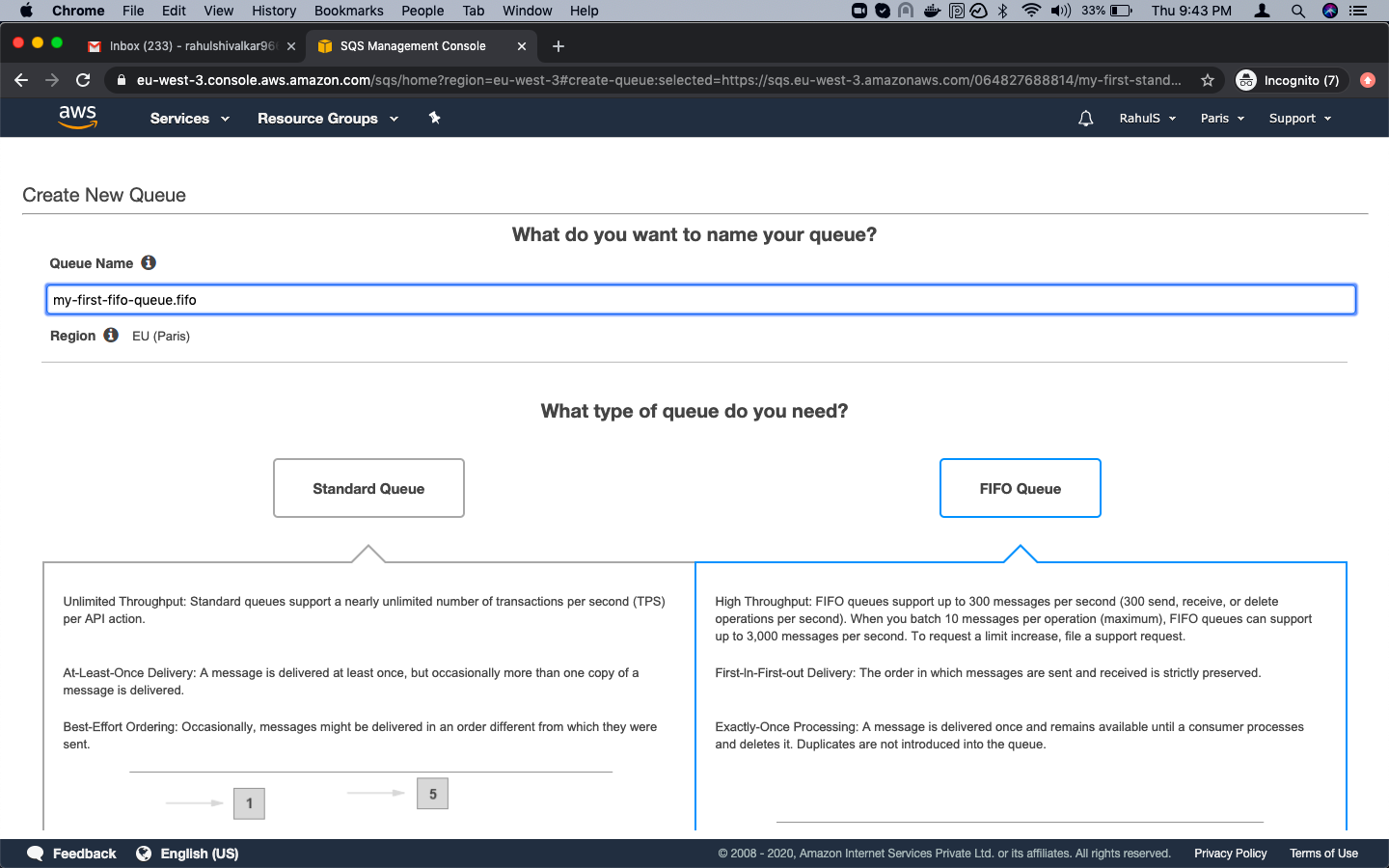This screenshot has height=868, width=1389.
Task: Open the notifications bell icon
Action: (1085, 119)
